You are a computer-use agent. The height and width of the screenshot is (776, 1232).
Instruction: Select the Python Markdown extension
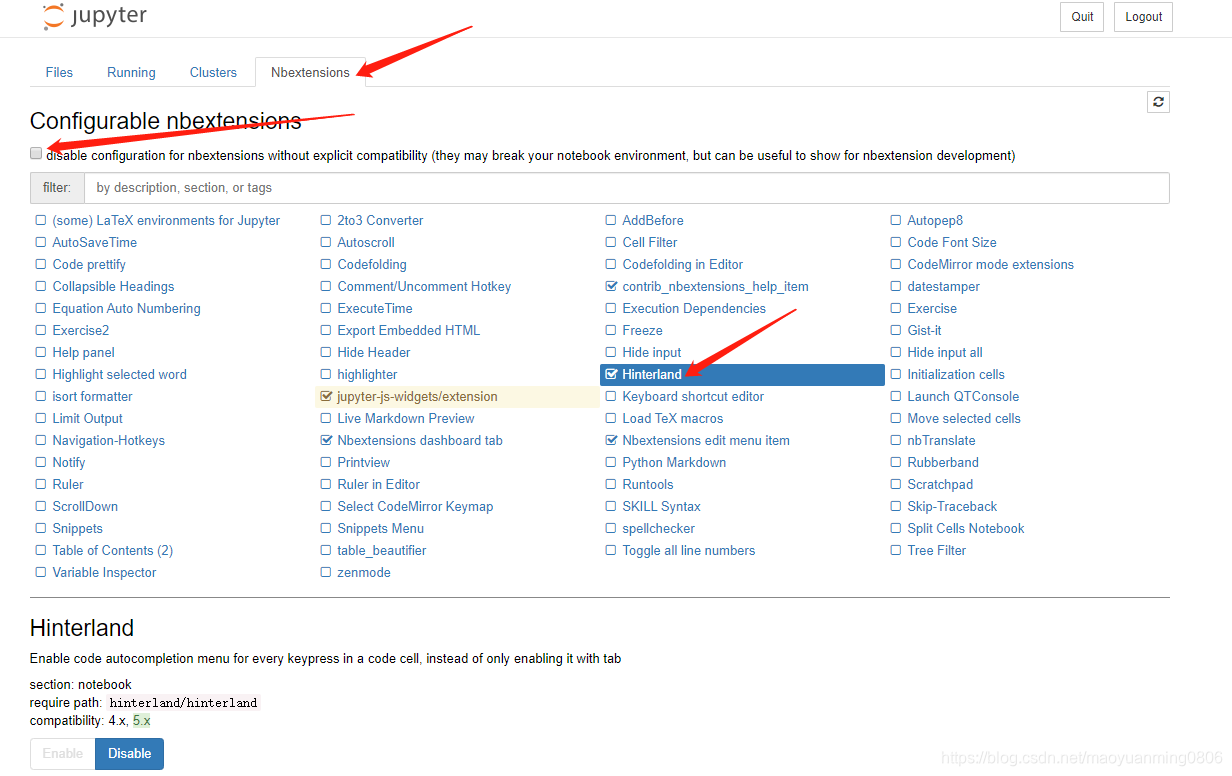(x=674, y=463)
